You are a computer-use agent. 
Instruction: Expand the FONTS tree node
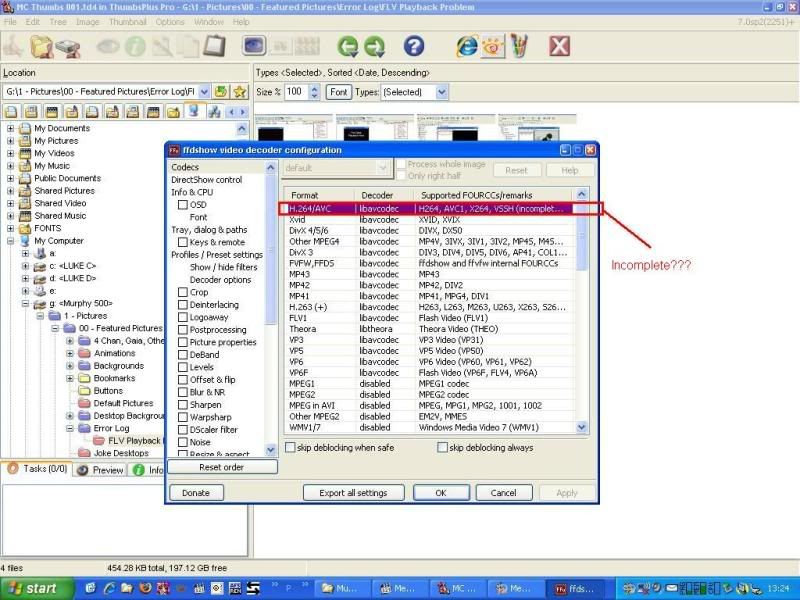10,228
